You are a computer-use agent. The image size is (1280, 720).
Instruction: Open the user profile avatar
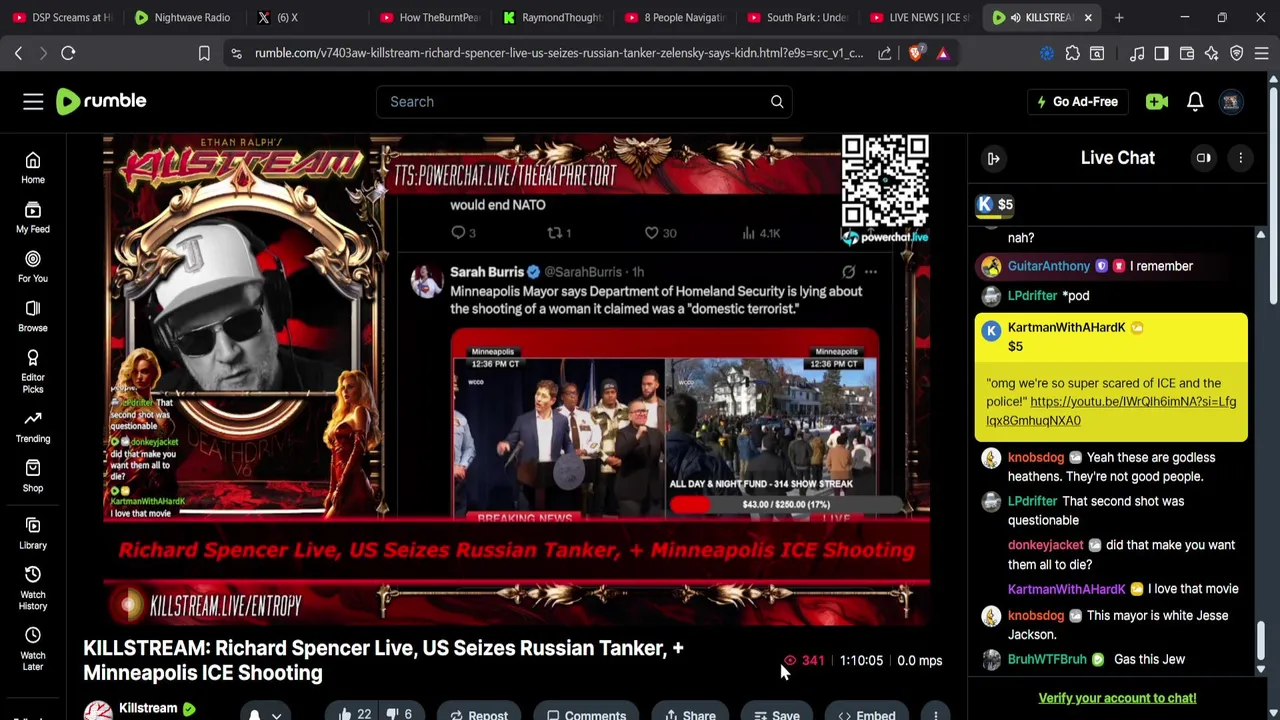tap(1231, 101)
